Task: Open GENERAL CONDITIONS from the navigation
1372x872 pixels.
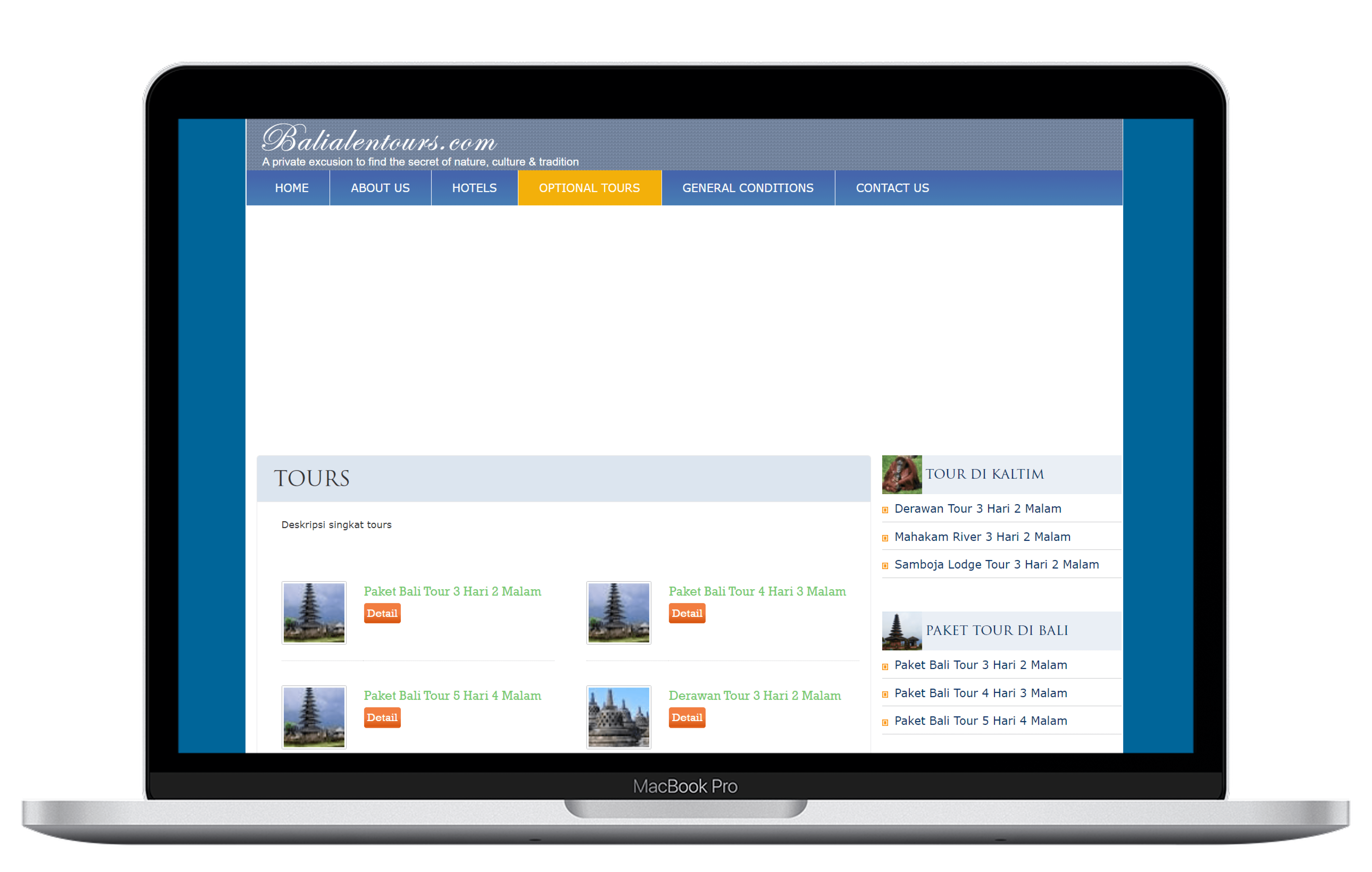Action: (748, 188)
